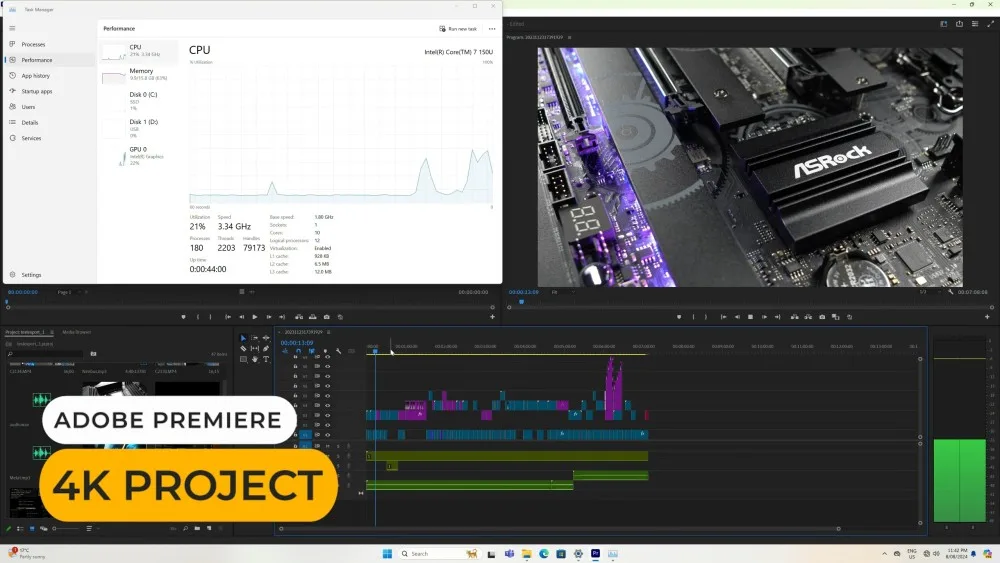Toggle snap in timeline magnet icon
Image resolution: width=1000 pixels, height=563 pixels.
coord(298,351)
